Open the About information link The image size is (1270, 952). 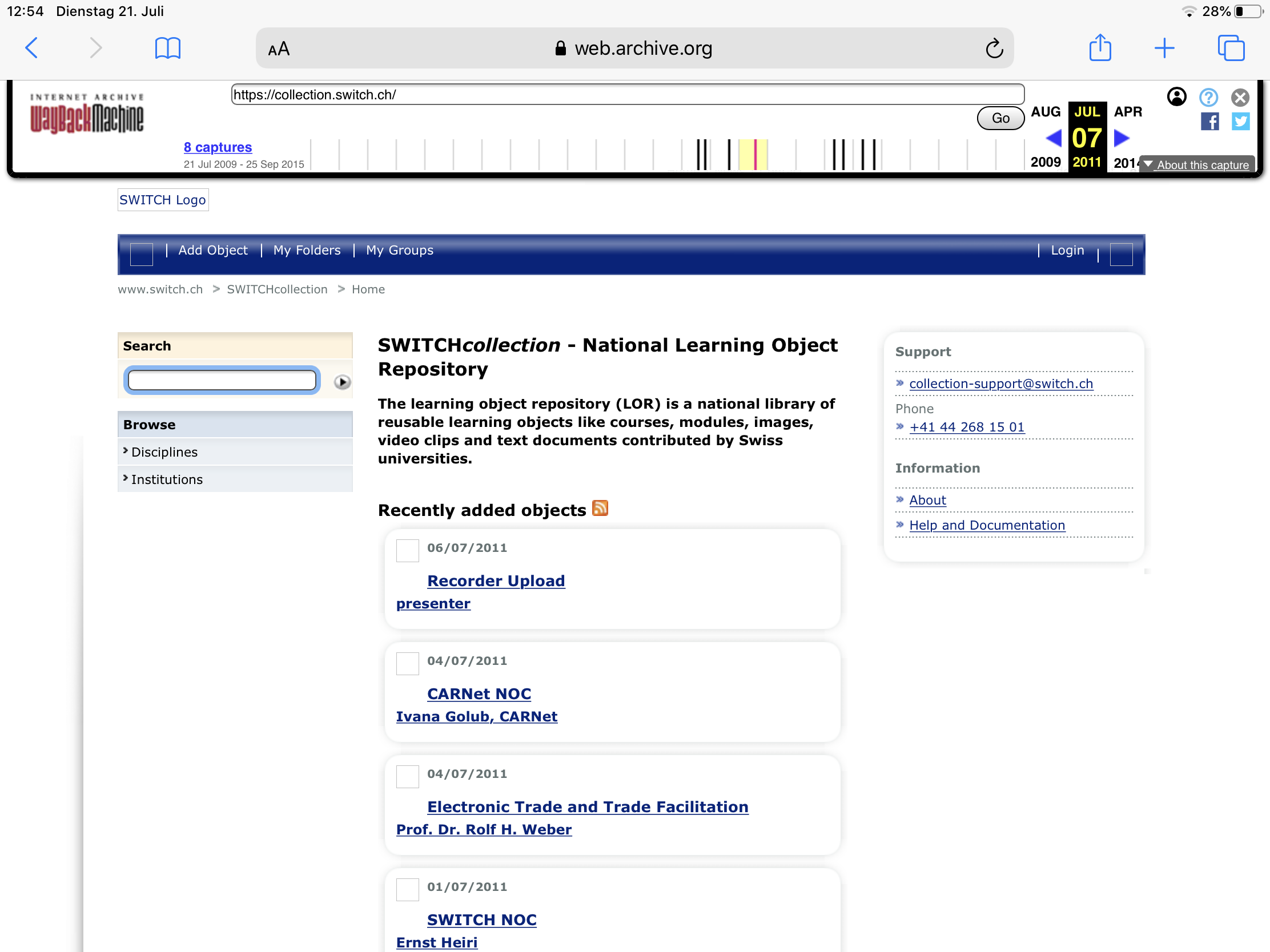[927, 500]
